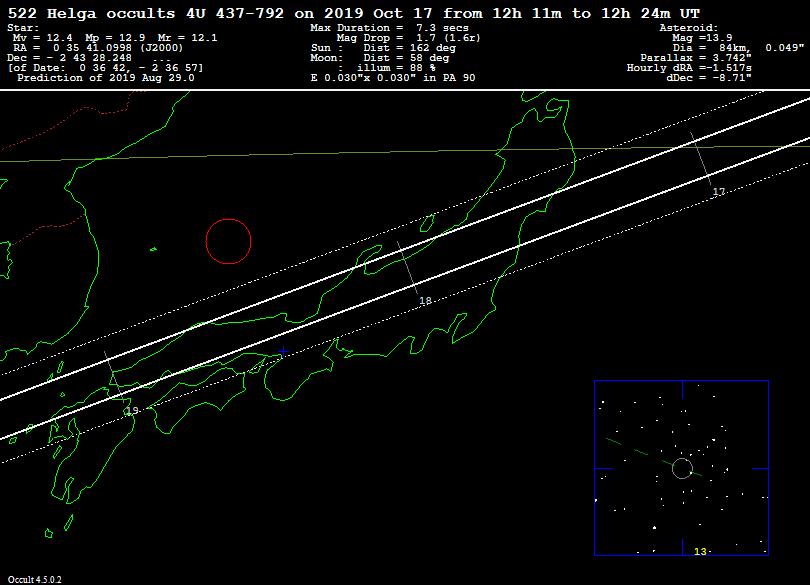
Task: Click the 'Occult 4.5.0.2' version label
Action: tap(34, 579)
